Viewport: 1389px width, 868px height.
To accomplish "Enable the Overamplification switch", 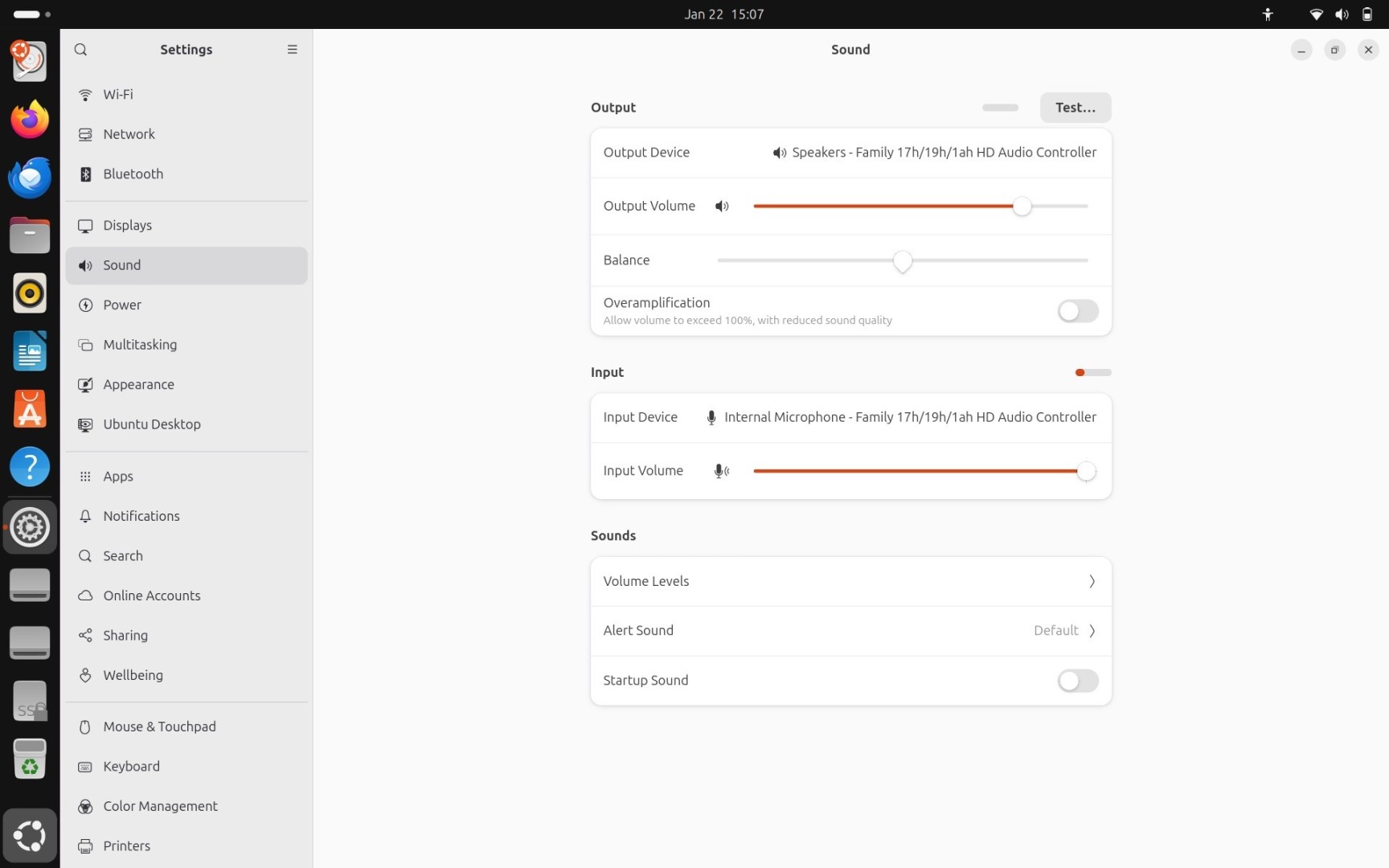I will [x=1077, y=311].
